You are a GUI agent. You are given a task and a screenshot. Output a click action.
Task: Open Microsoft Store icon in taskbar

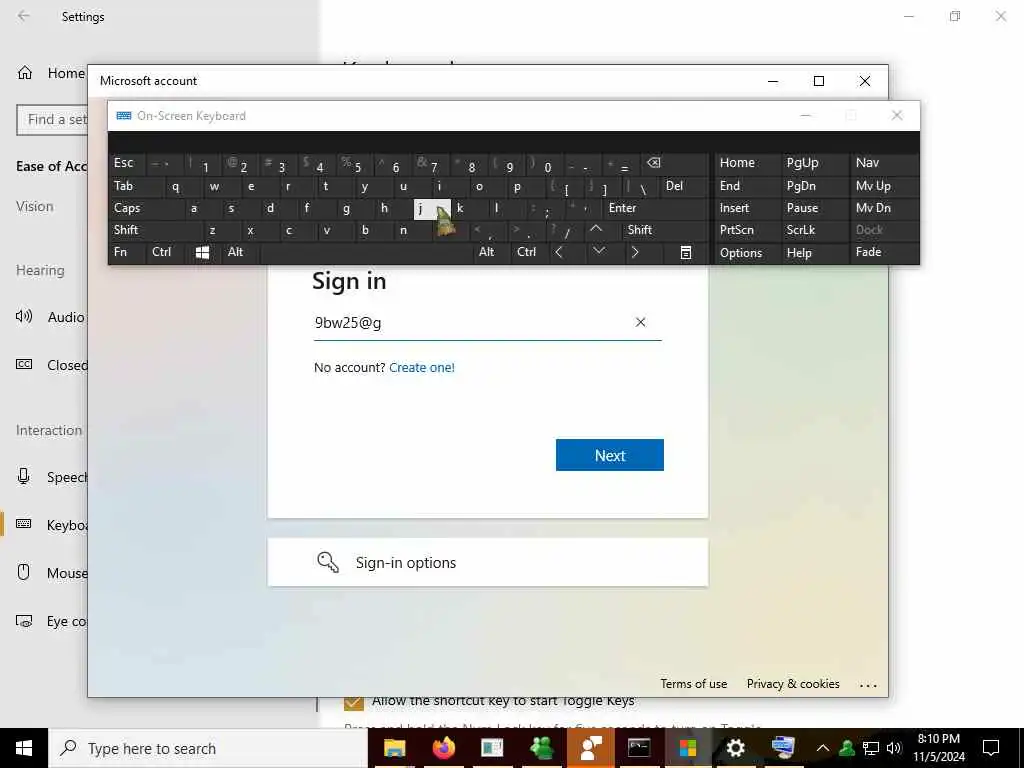(x=687, y=748)
